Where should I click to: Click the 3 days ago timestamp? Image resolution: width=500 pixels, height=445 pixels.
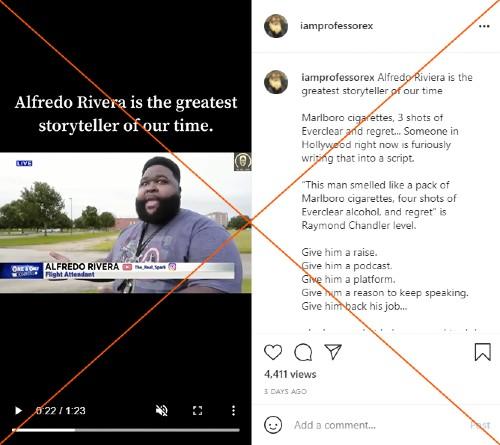click(x=285, y=391)
